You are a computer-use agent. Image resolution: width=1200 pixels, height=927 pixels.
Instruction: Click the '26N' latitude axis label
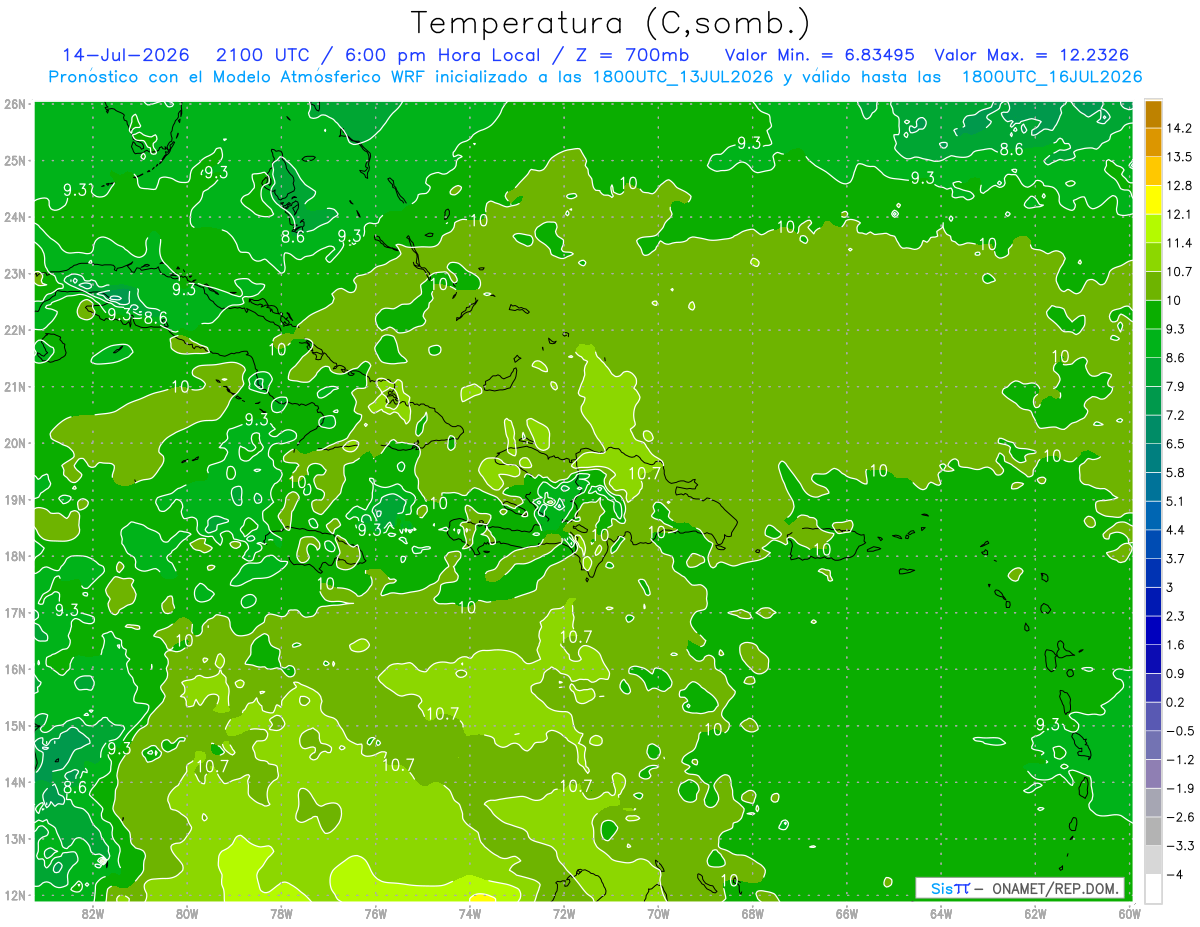[x=14, y=104]
